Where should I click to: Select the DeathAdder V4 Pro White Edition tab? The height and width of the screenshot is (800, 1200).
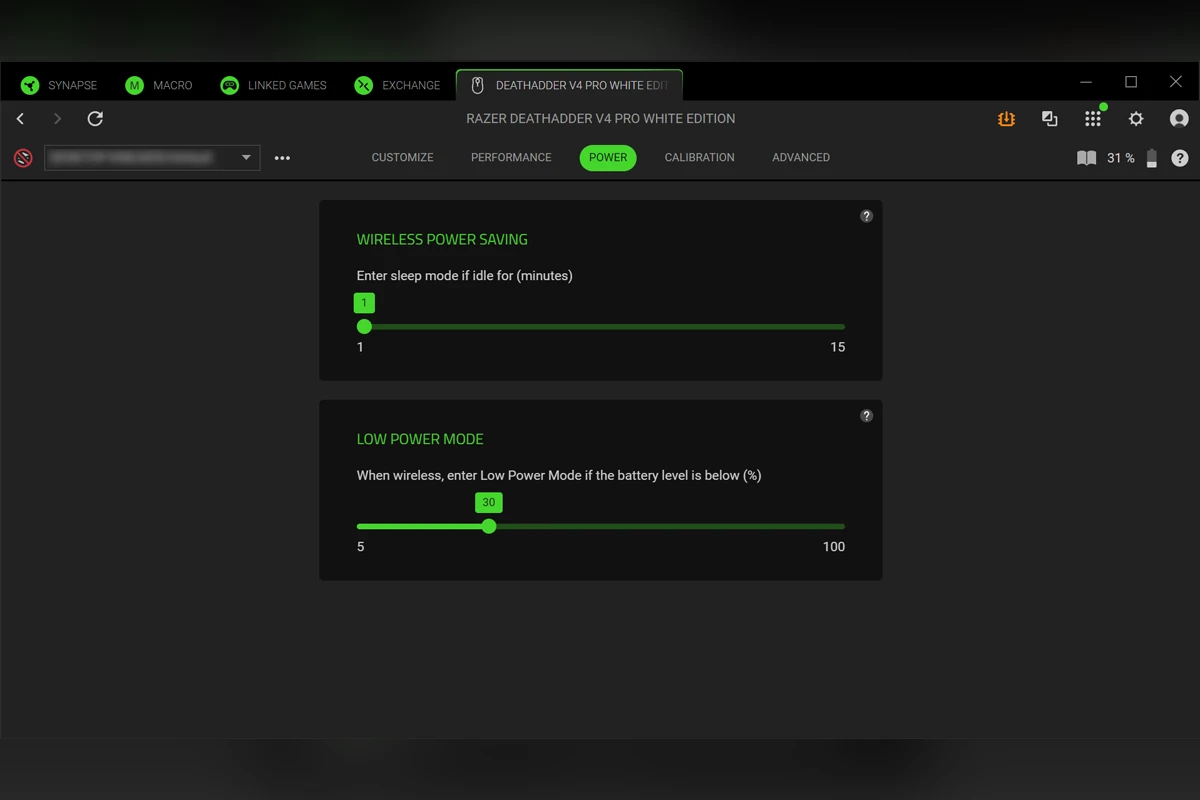(569, 85)
